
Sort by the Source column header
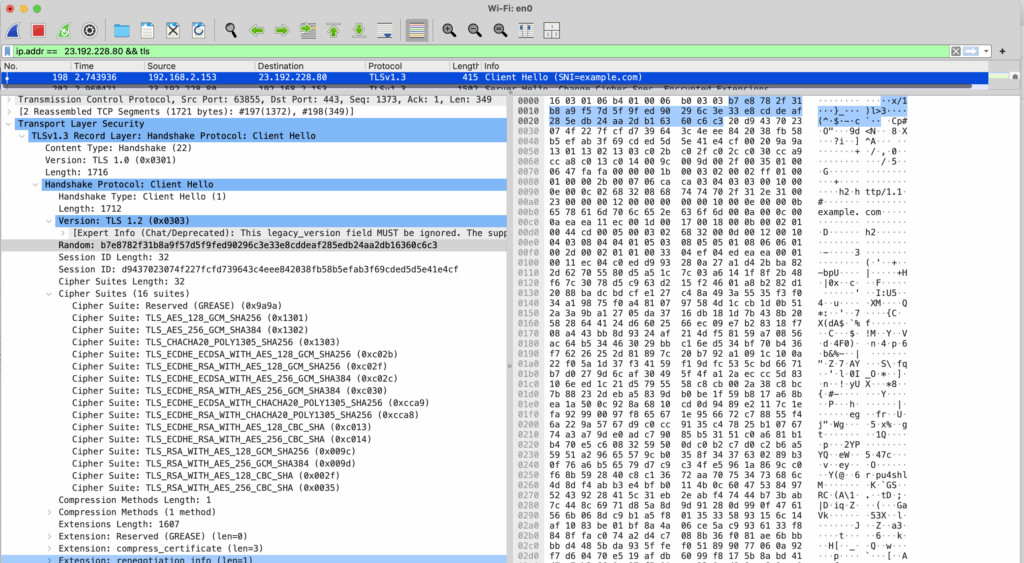pyautogui.click(x=199, y=66)
